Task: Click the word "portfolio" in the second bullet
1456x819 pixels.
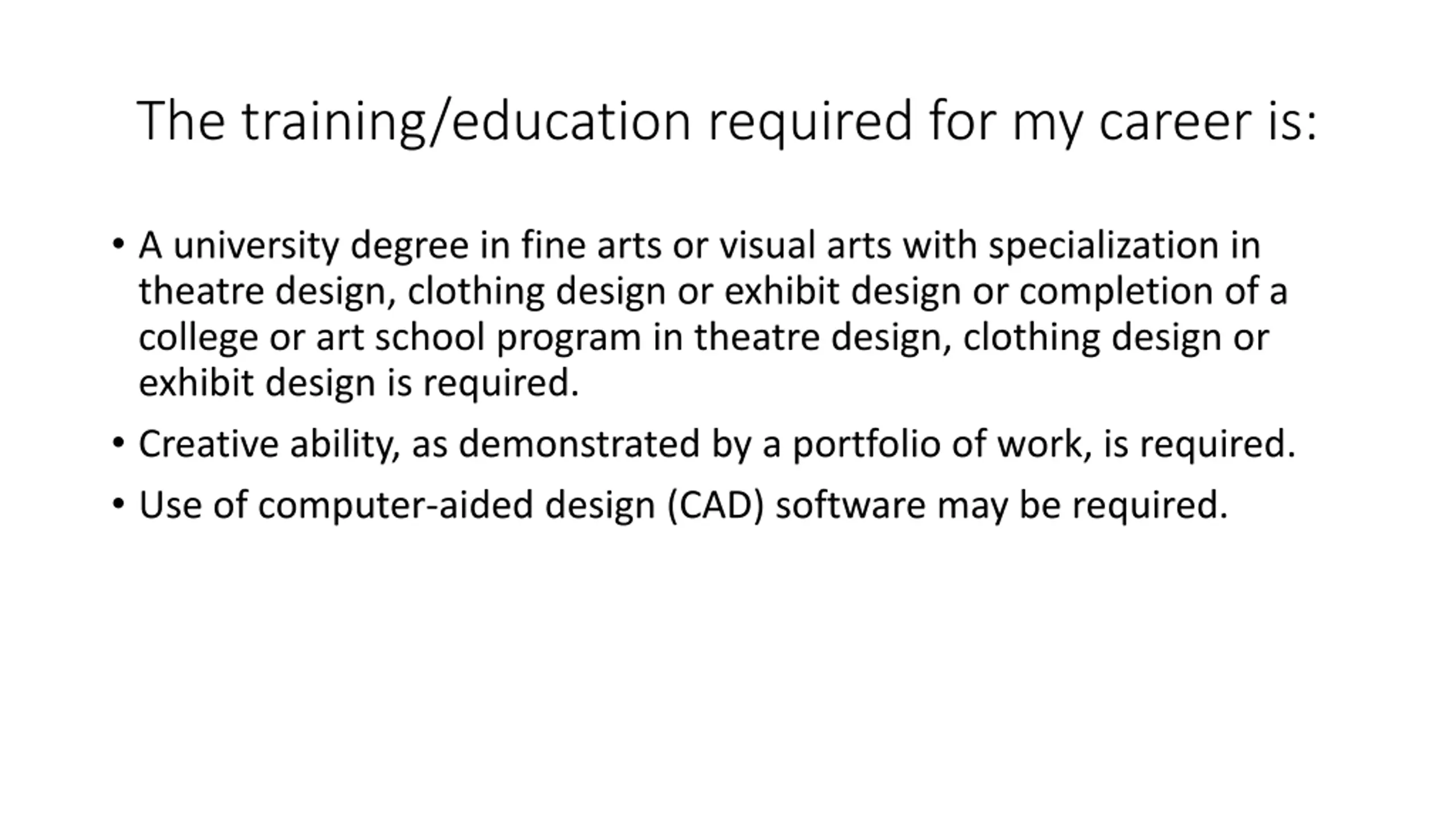Action: coord(867,444)
